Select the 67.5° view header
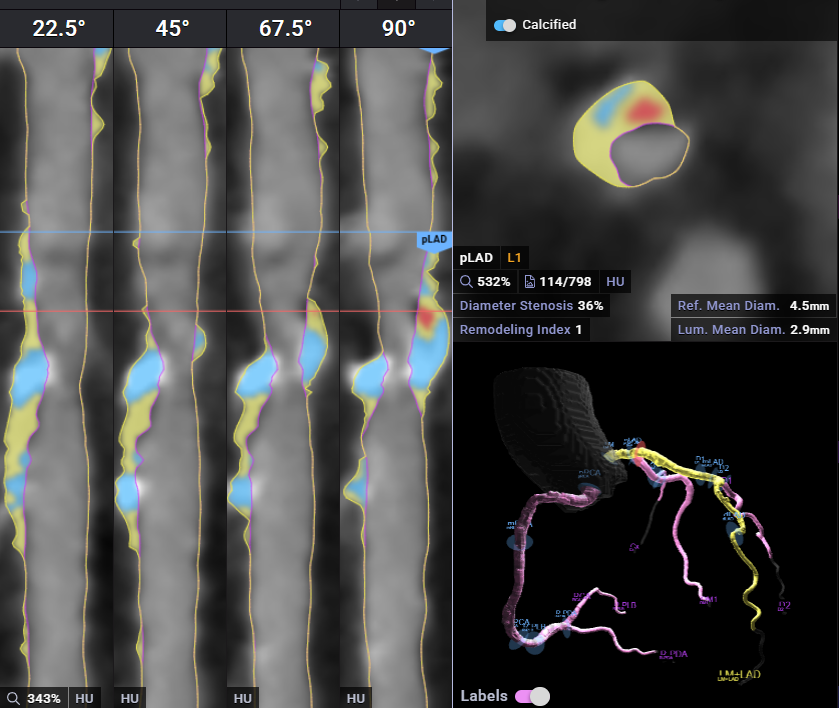The width and height of the screenshot is (839, 708). click(284, 28)
